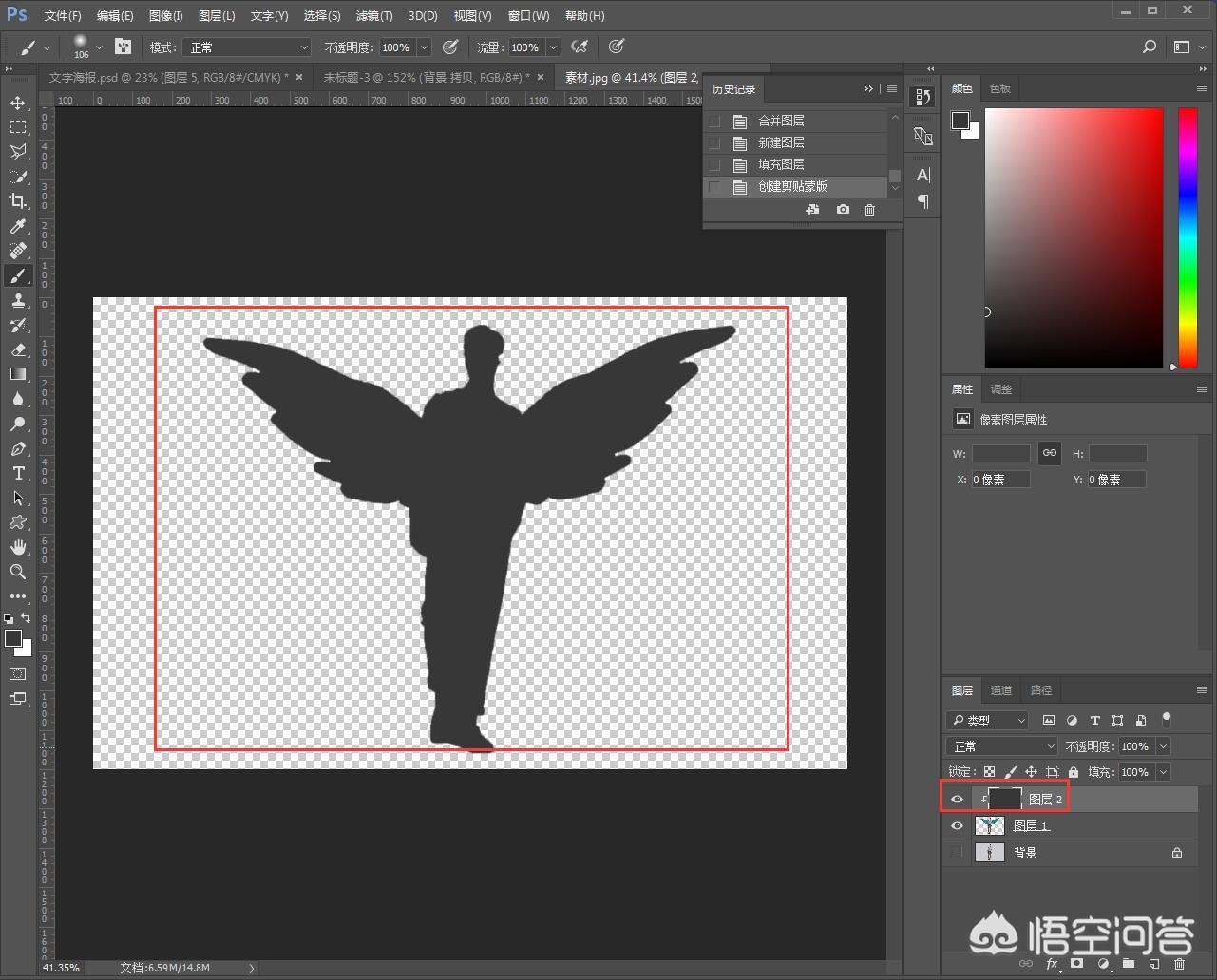Select the Clone Stamp tool
The height and width of the screenshot is (980, 1217).
(x=18, y=300)
